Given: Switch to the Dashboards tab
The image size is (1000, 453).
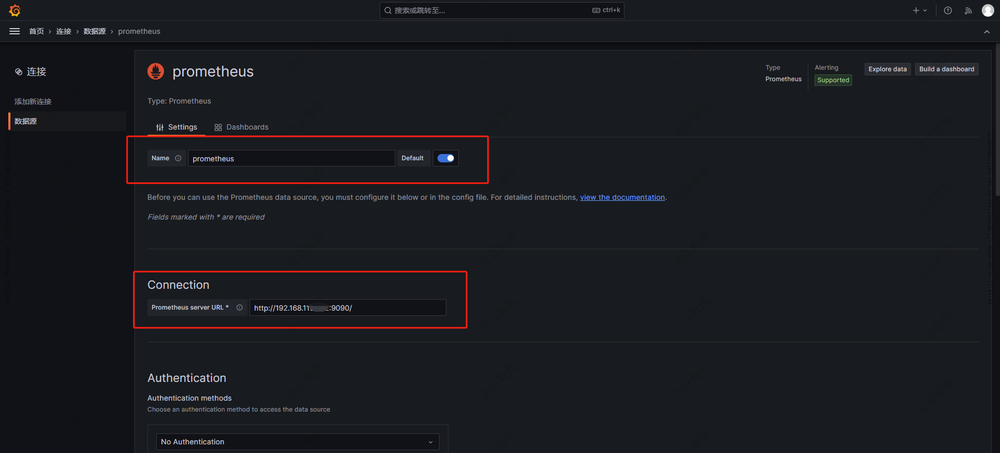Looking at the screenshot, I should tap(241, 127).
